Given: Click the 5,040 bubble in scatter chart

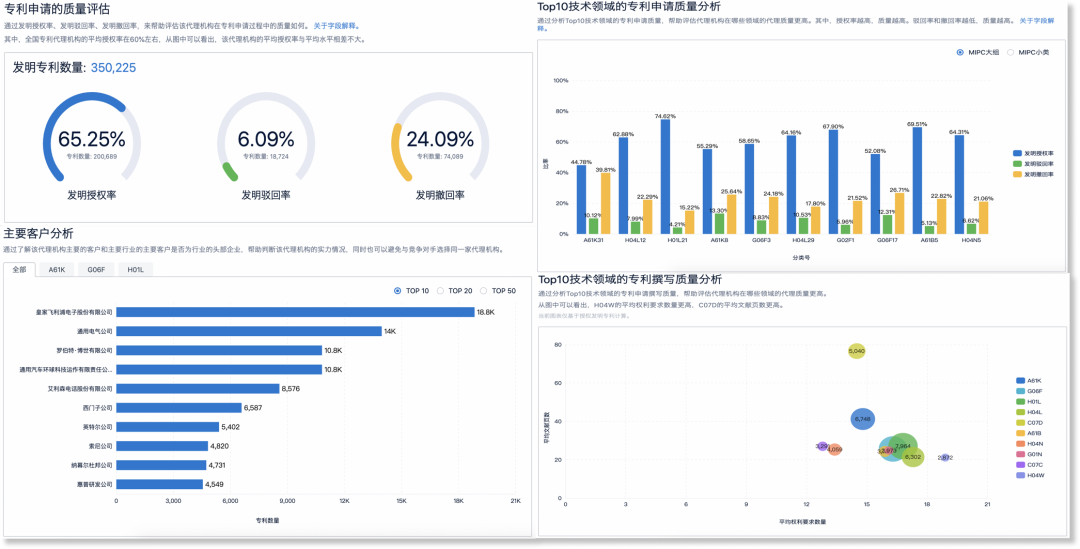Looking at the screenshot, I should pyautogui.click(x=856, y=351).
